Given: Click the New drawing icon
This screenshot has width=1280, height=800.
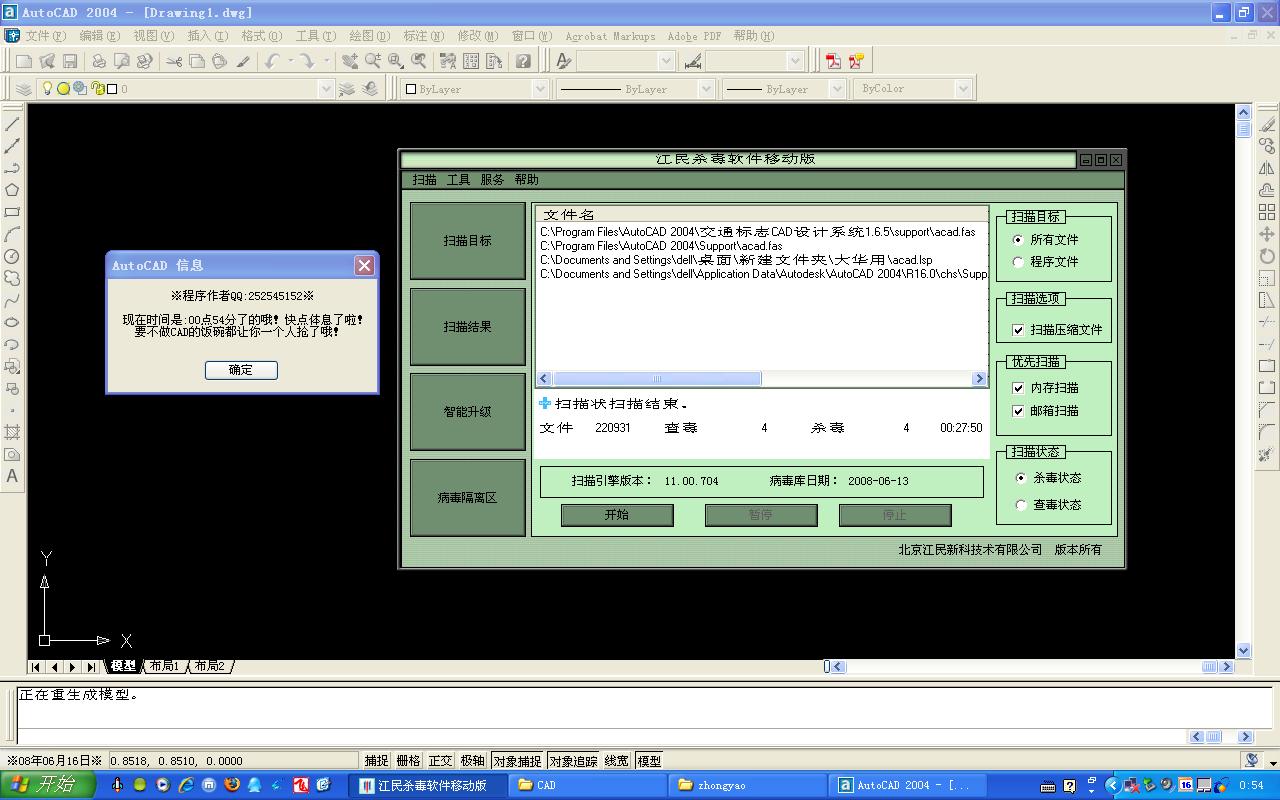Looking at the screenshot, I should click(x=23, y=61).
